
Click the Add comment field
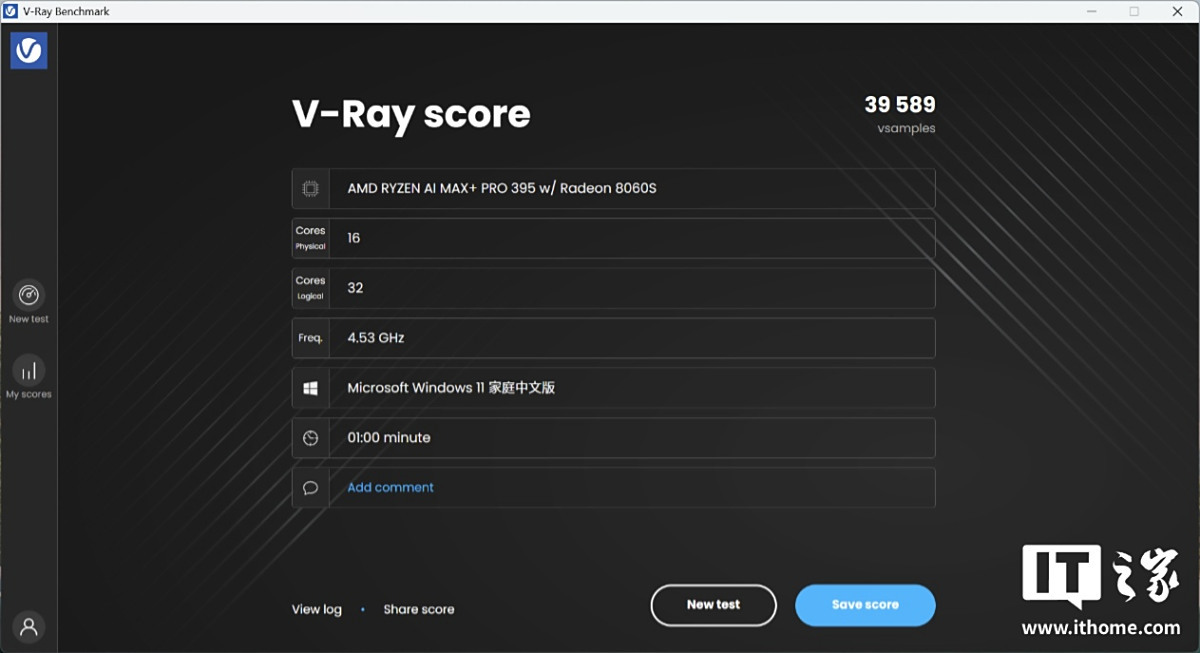[391, 488]
